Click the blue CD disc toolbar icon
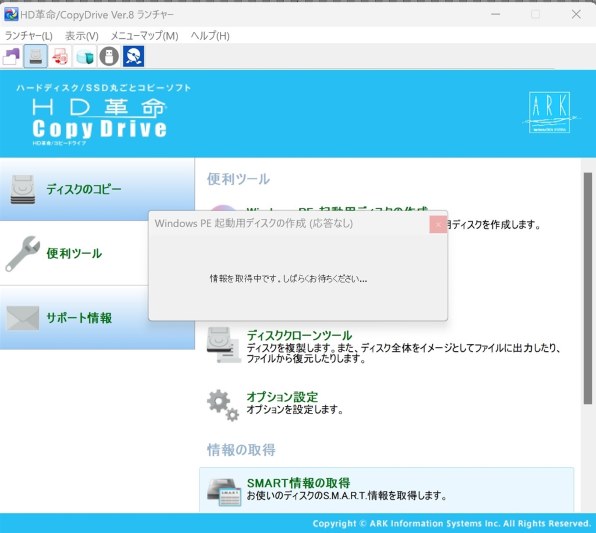The width and height of the screenshot is (596, 533). (133, 56)
